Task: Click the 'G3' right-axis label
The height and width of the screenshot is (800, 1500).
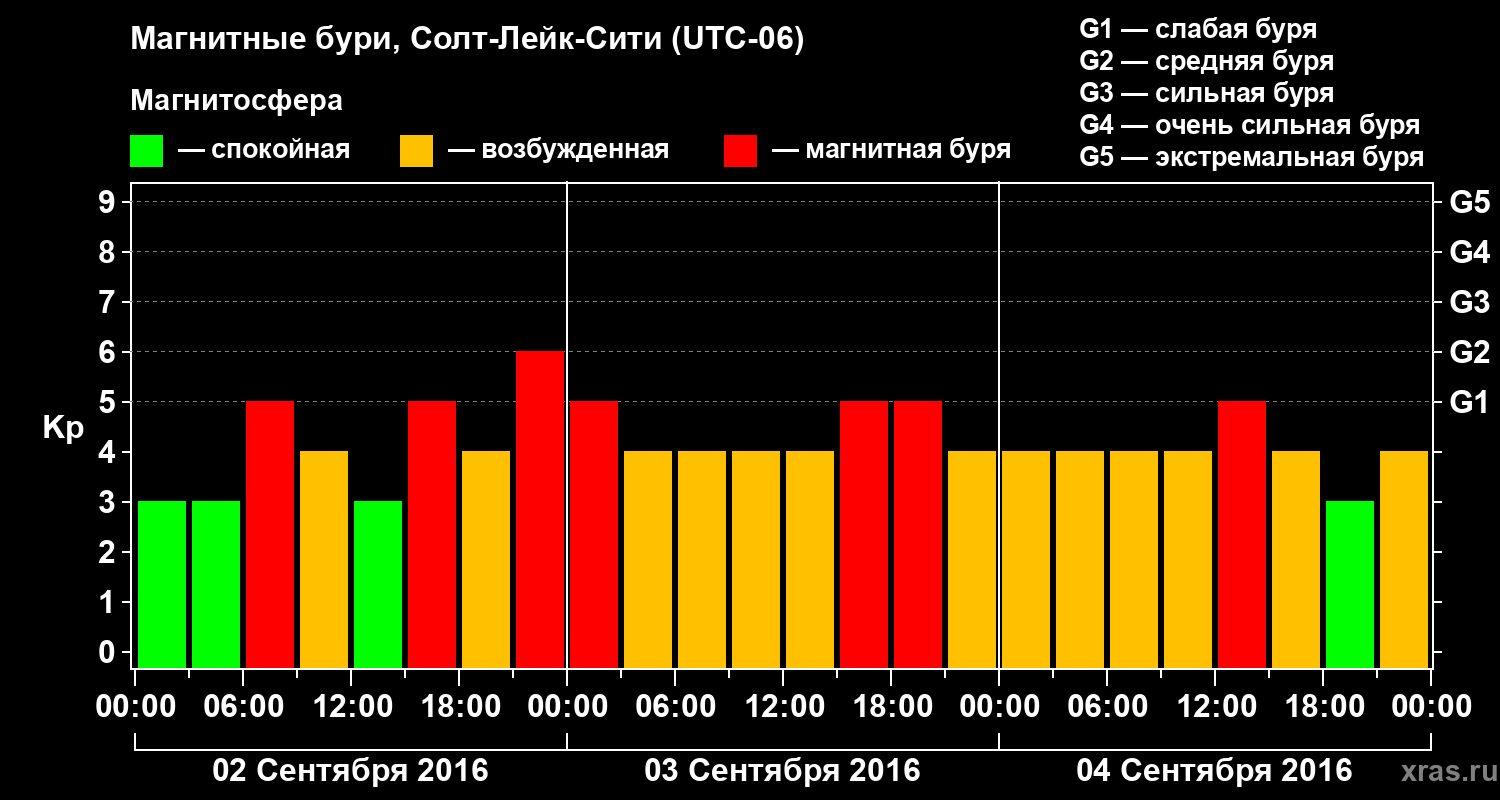Action: pyautogui.click(x=1469, y=303)
